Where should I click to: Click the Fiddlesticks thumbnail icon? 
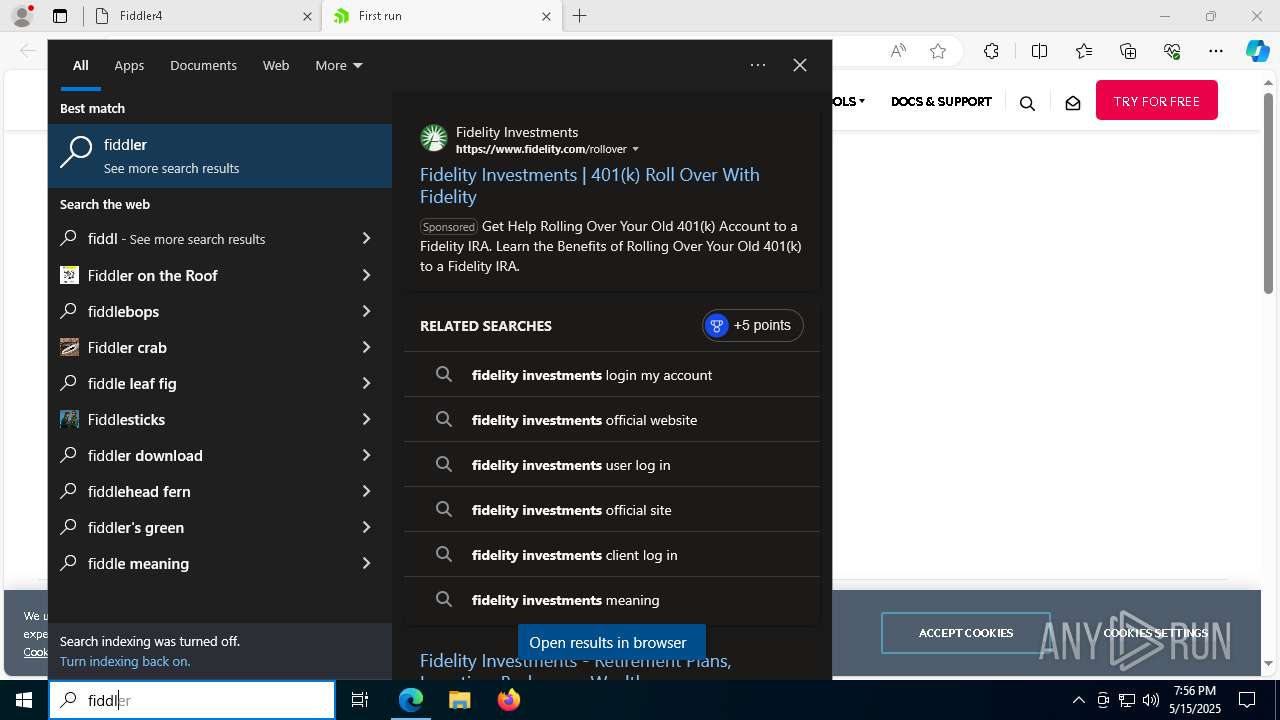click(69, 419)
